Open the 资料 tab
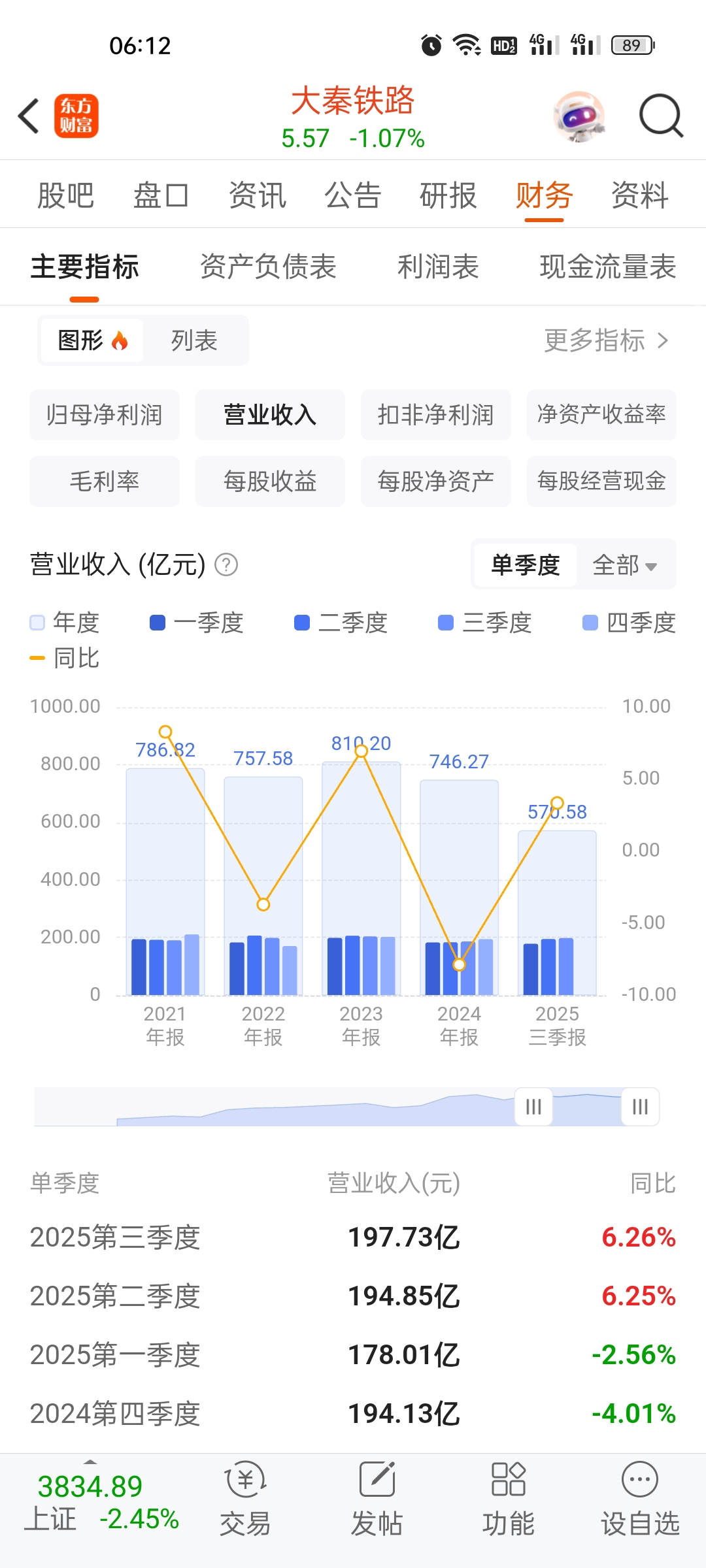Screen dimensions: 706x1568 pos(639,195)
